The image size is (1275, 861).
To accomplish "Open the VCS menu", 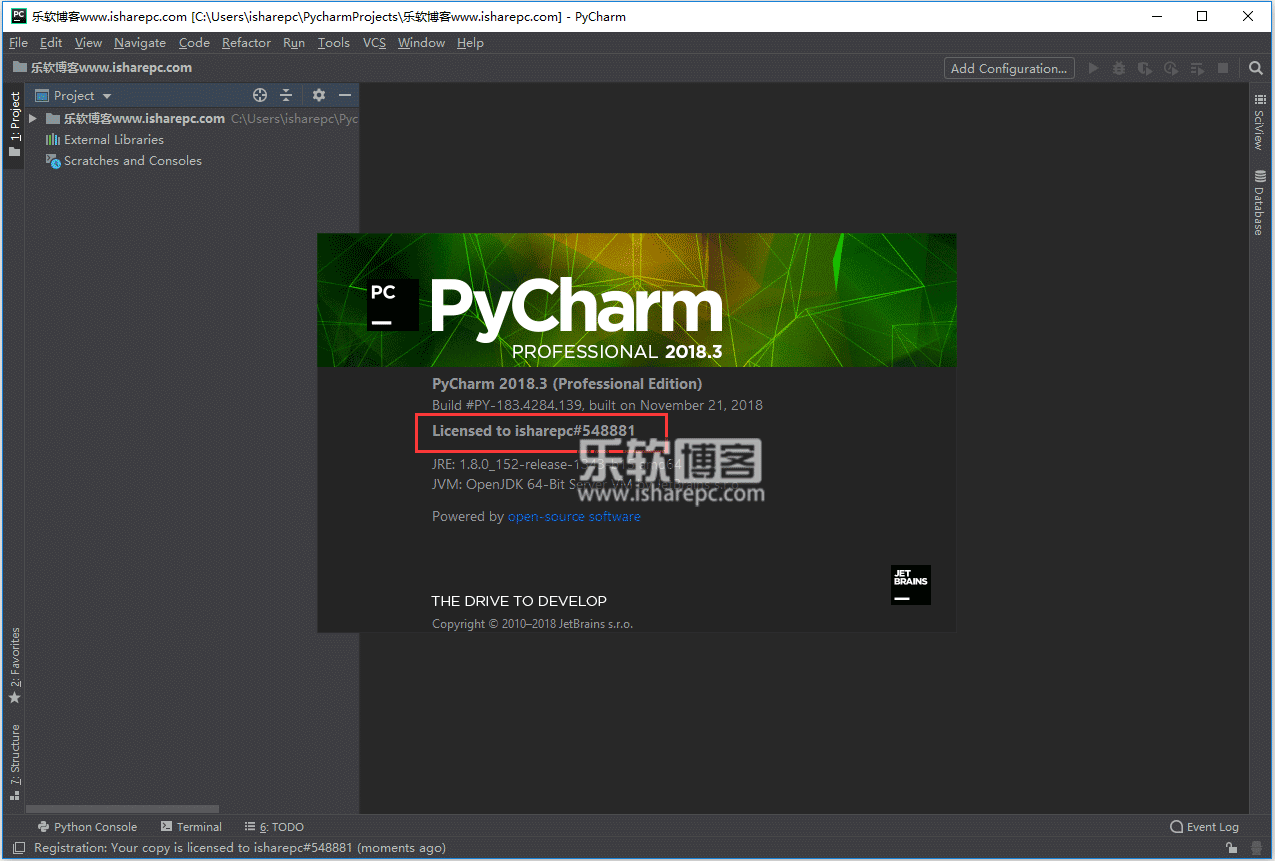I will point(374,43).
